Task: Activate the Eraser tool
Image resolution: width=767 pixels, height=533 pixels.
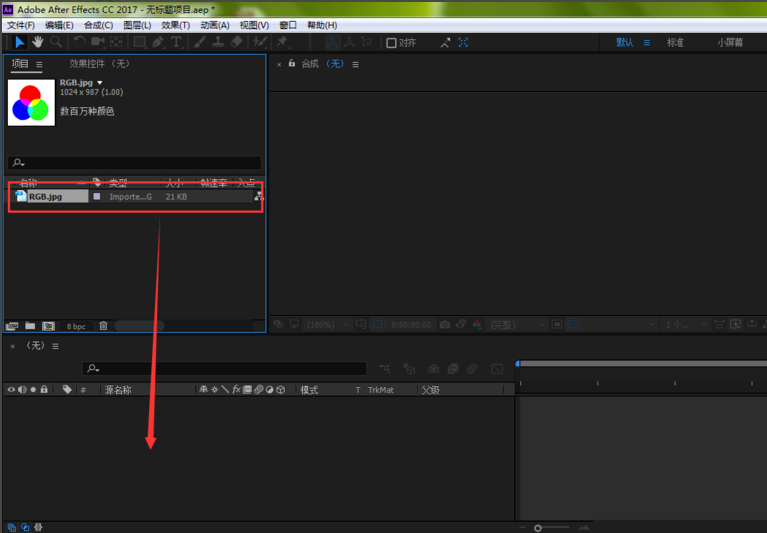Action: [x=236, y=42]
